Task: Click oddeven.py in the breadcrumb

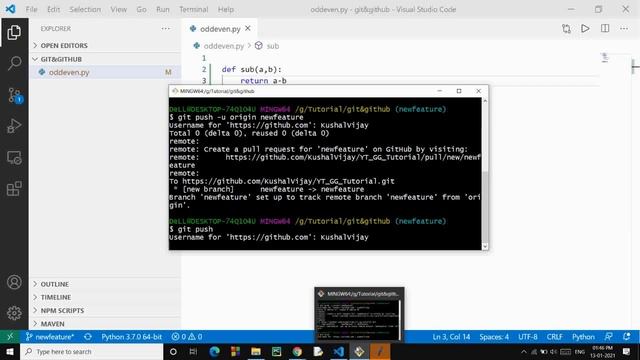Action: point(224,46)
